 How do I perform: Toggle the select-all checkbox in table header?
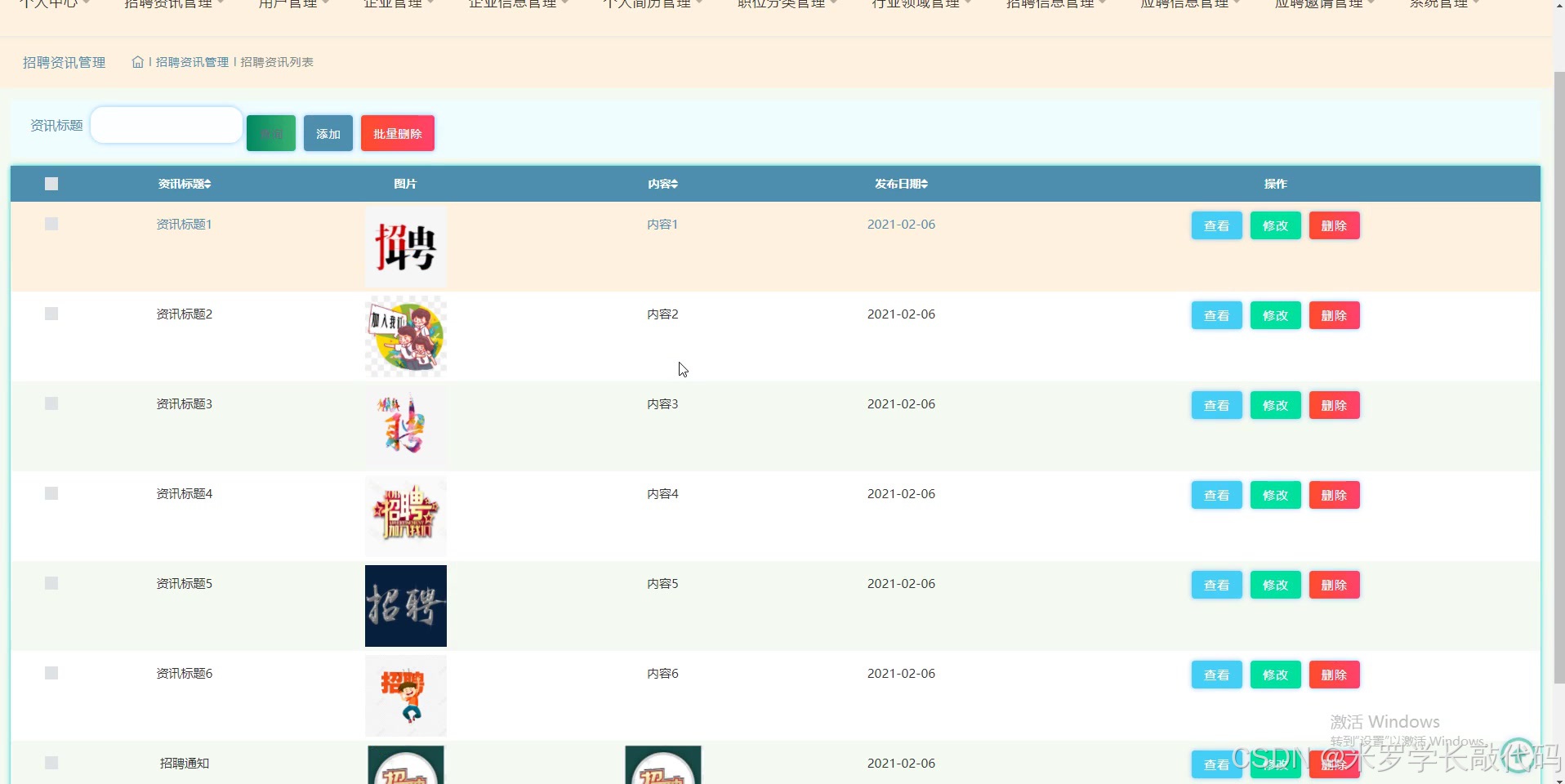(x=51, y=184)
